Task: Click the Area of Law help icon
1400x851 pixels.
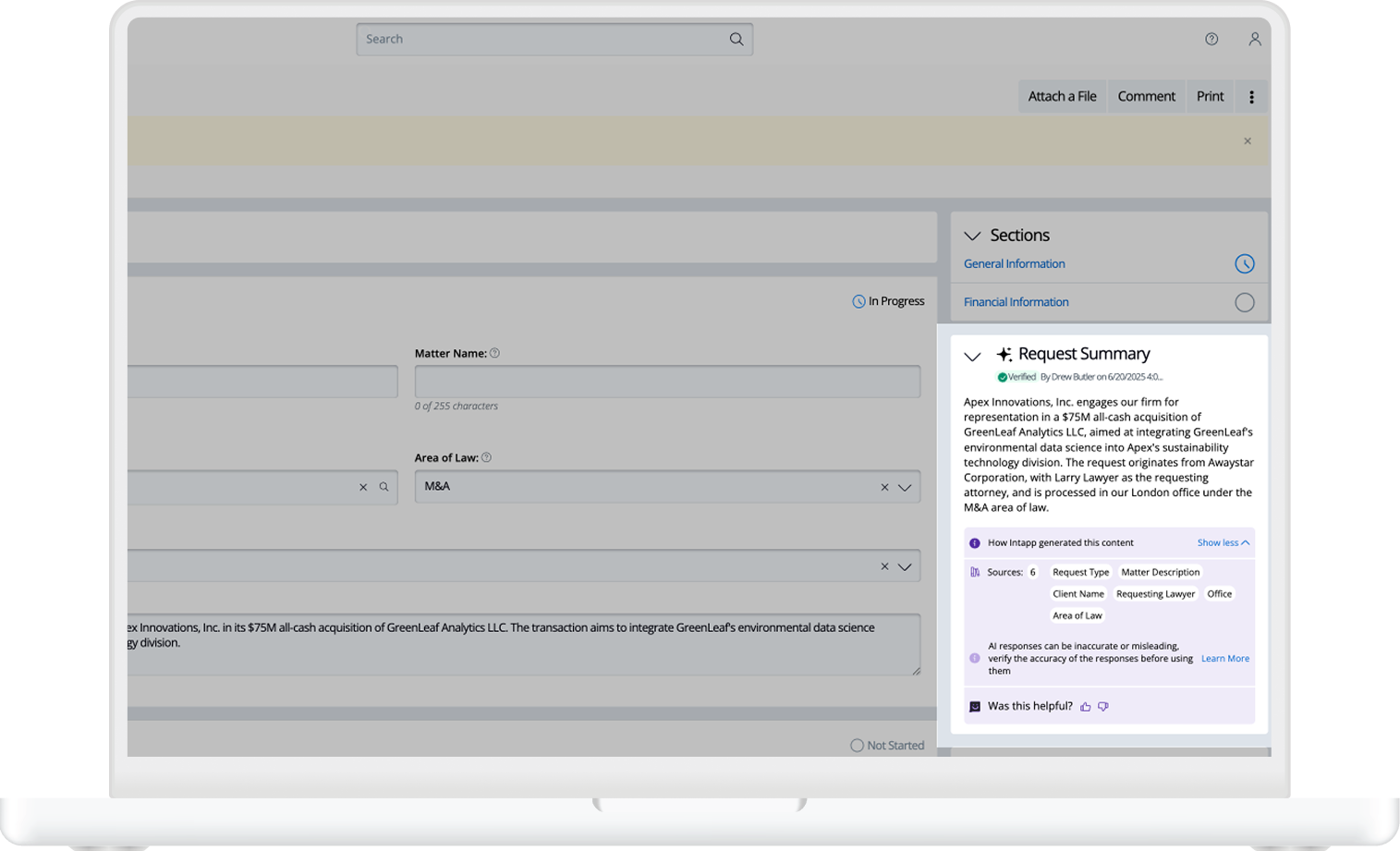Action: [x=487, y=457]
